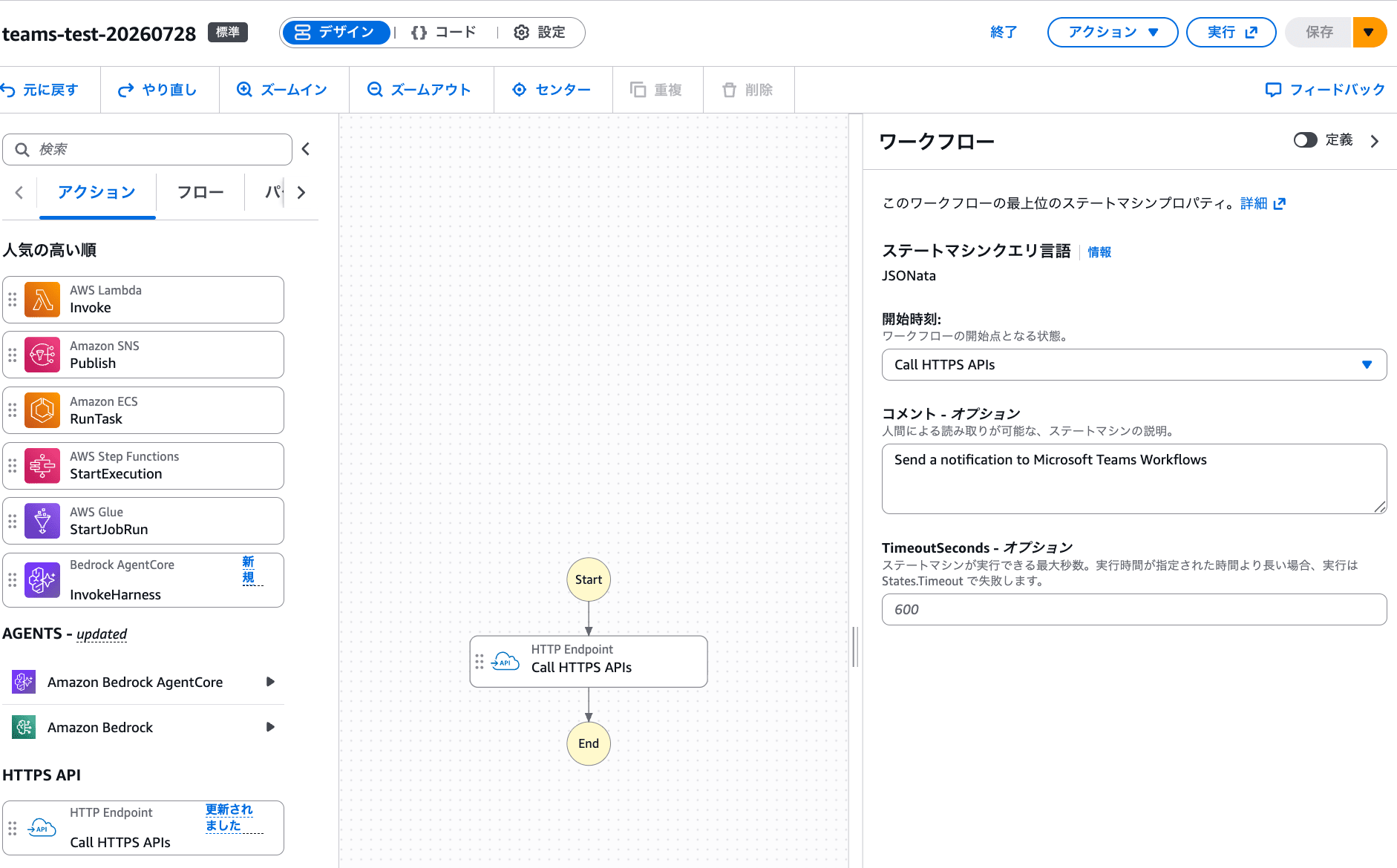Click the Bedrock AgentCore InvokeHarness icon

[x=42, y=580]
